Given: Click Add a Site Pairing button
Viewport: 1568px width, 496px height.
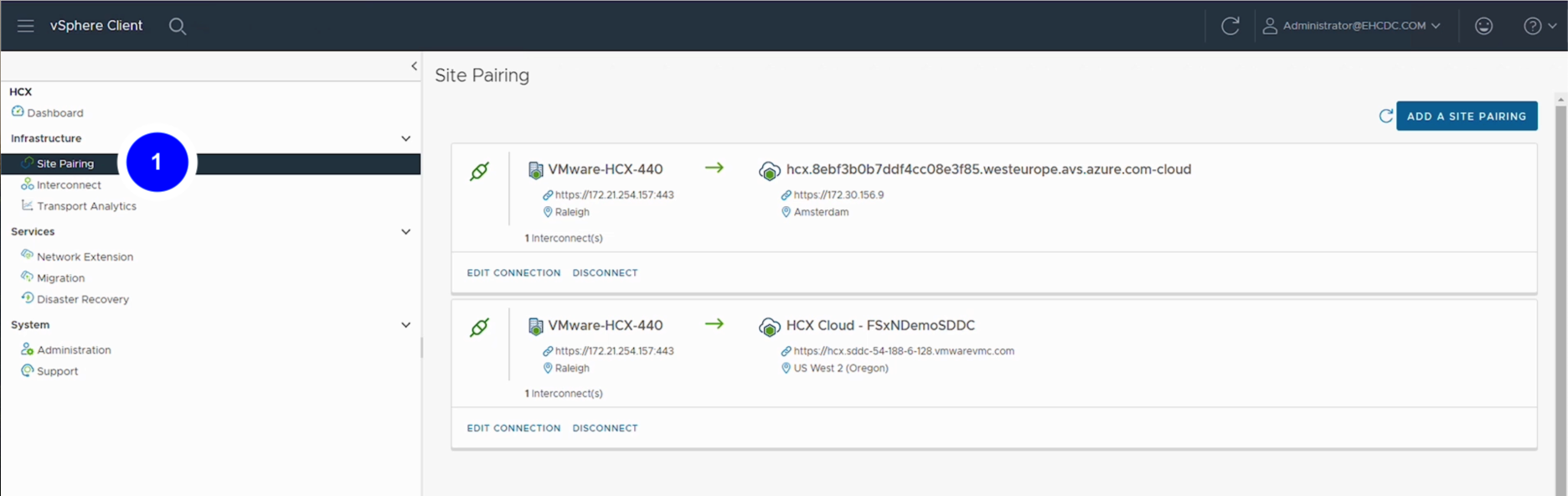Looking at the screenshot, I should pos(1466,116).
